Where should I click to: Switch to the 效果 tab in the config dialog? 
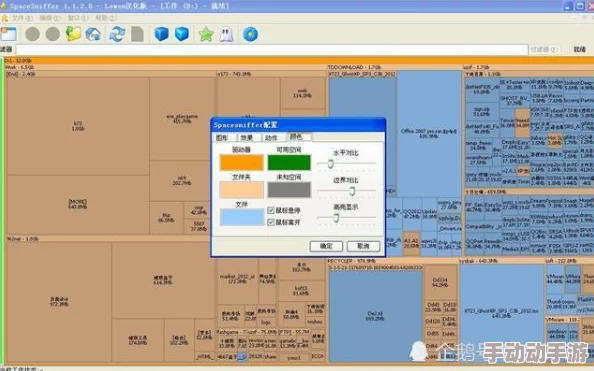[247, 138]
